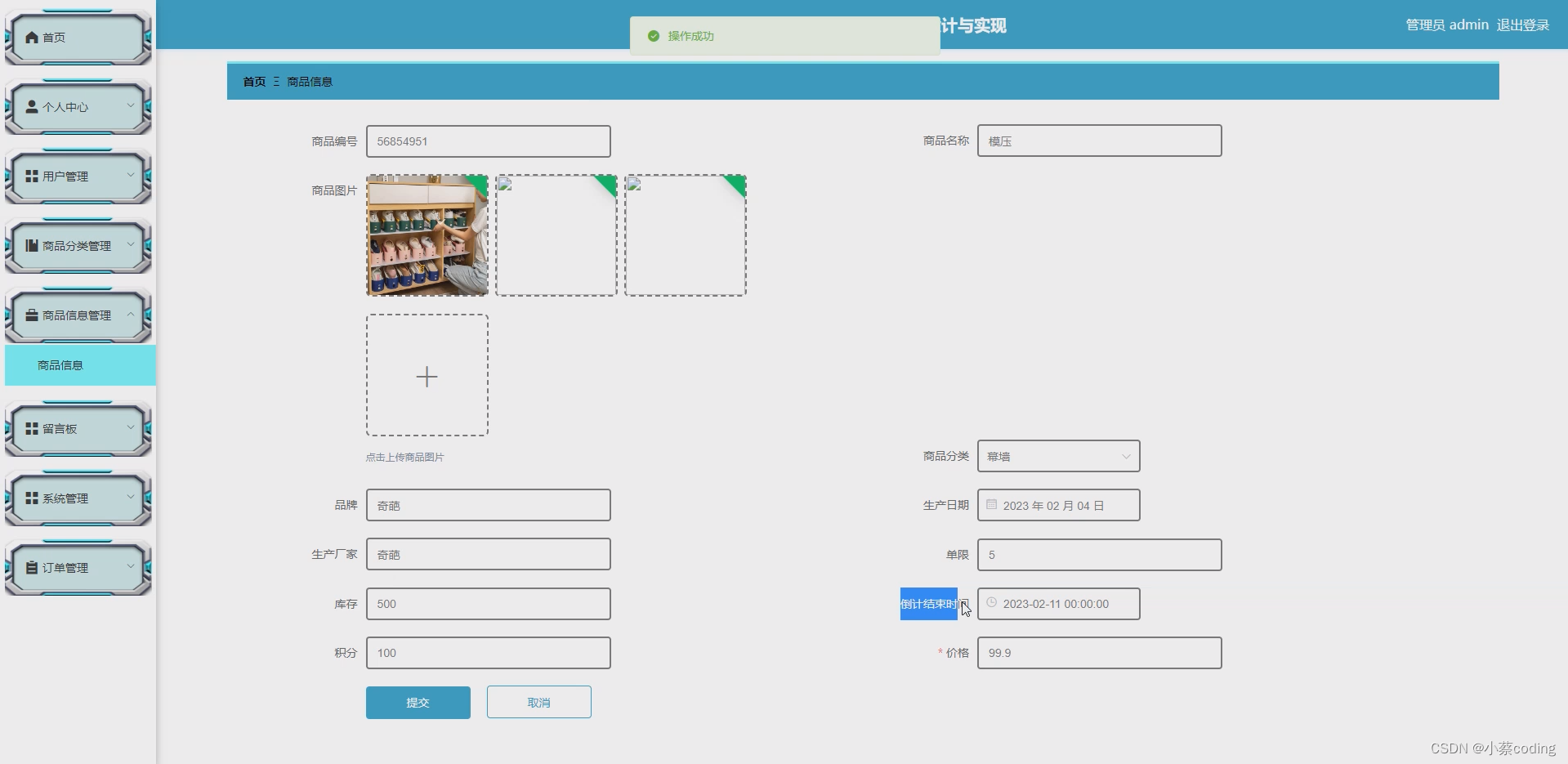This screenshot has height=764, width=1568.
Task: Expand the 留言板 menu chevron
Action: pyautogui.click(x=130, y=428)
